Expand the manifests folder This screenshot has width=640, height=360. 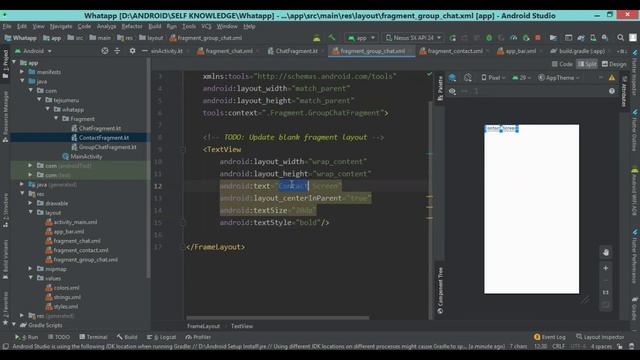pos(22,72)
